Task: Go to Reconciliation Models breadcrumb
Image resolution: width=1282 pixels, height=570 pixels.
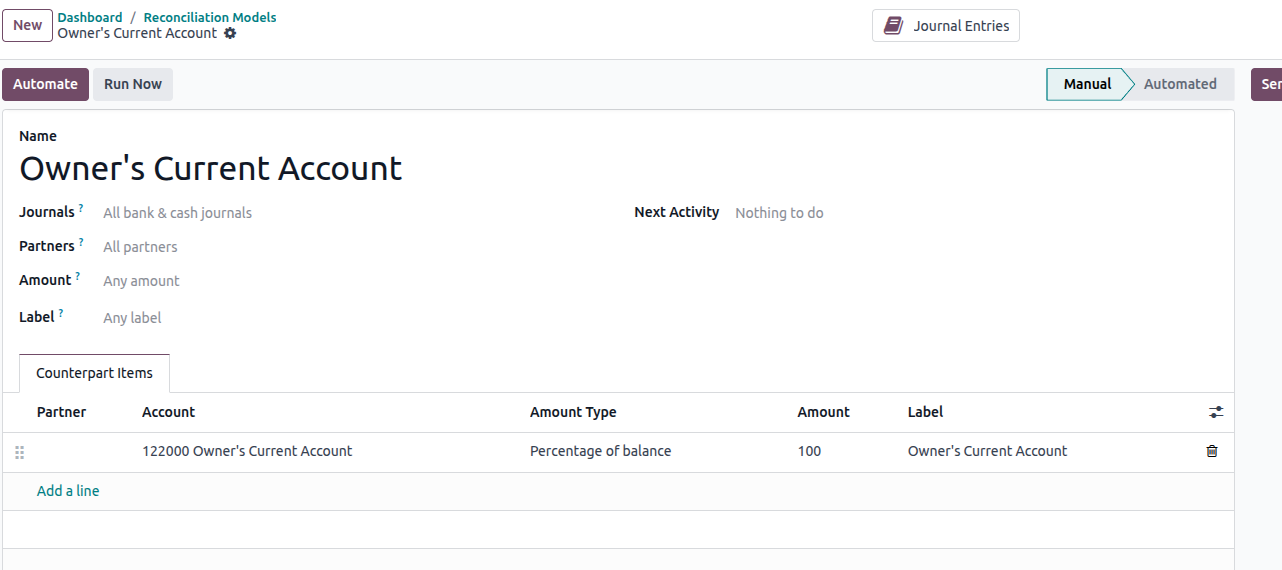Action: pyautogui.click(x=210, y=17)
